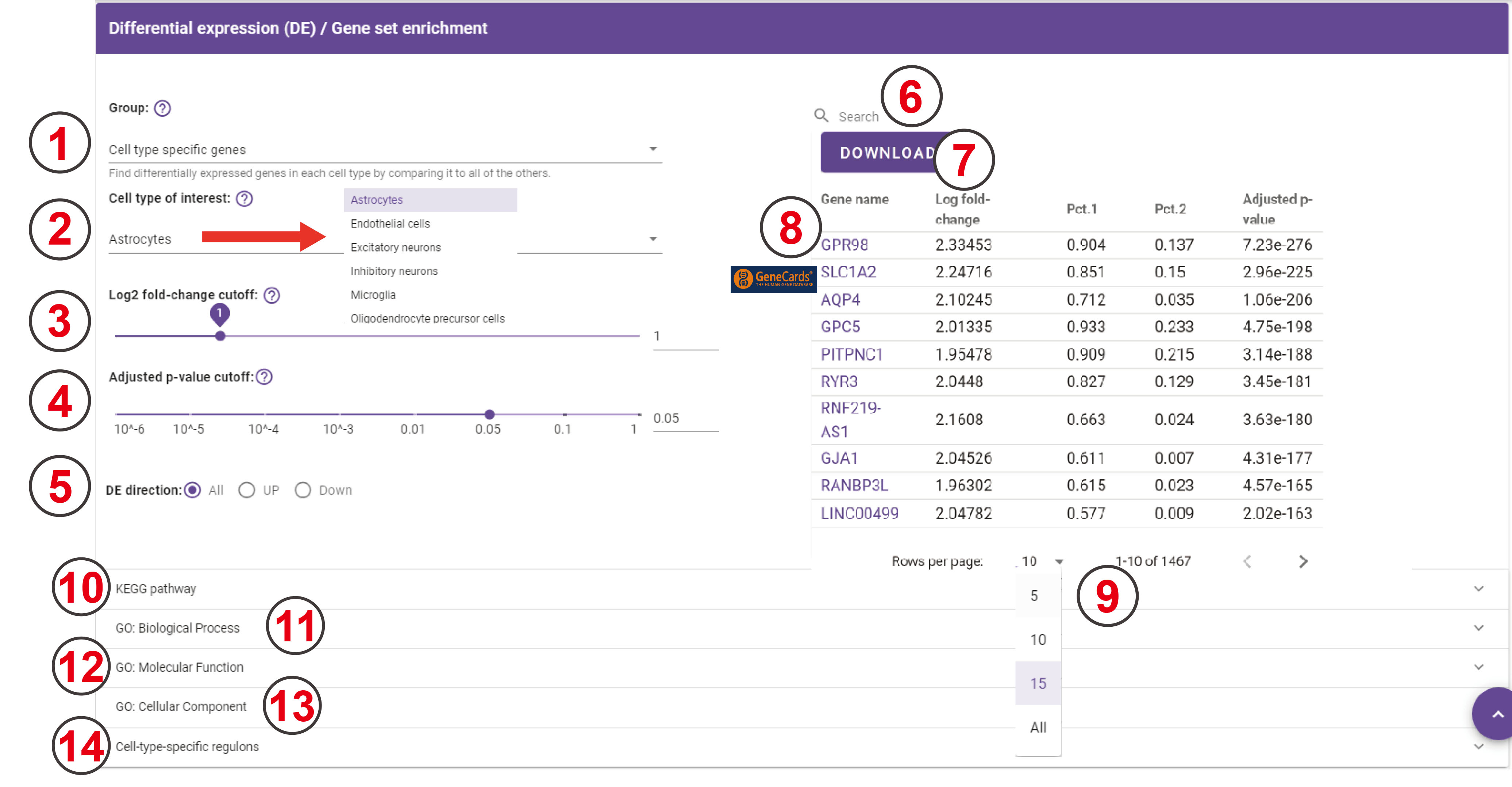
Task: Click Adjusted p-value cutoff help icon
Action: pos(264,377)
